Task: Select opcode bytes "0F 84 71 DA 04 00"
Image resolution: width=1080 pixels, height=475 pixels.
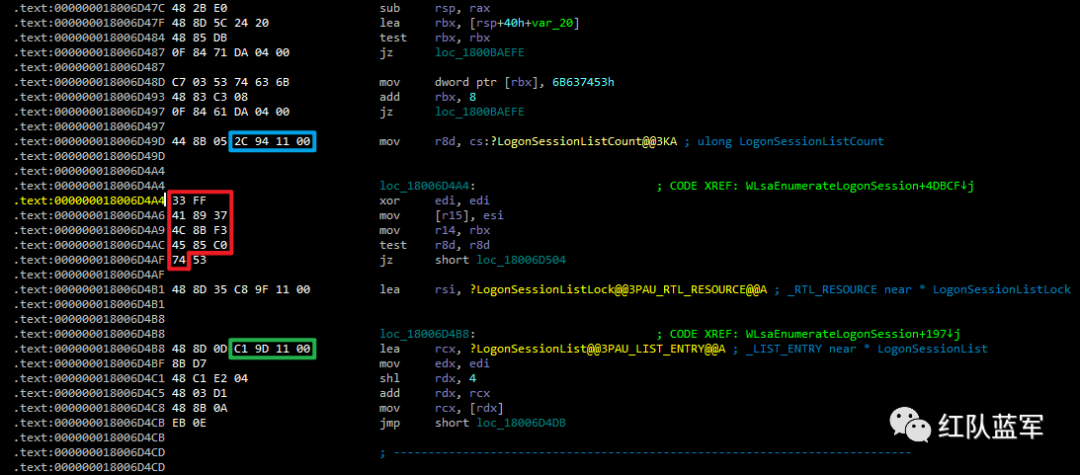Action: click(x=231, y=52)
